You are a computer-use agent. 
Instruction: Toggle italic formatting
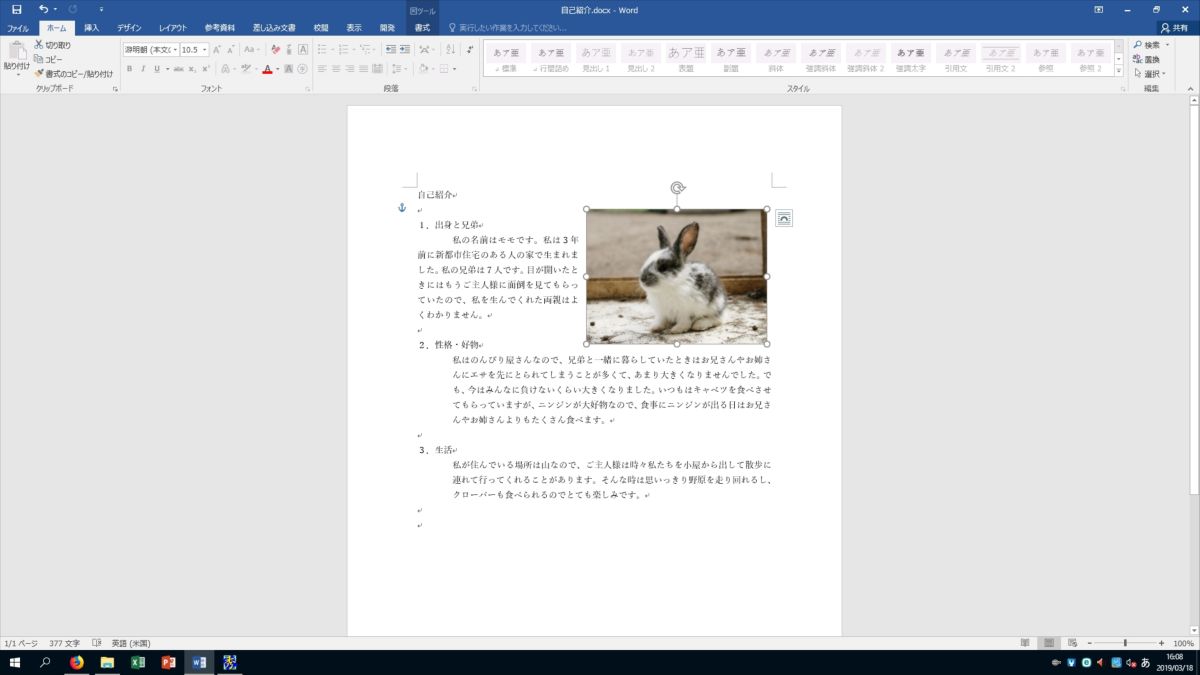point(142,69)
